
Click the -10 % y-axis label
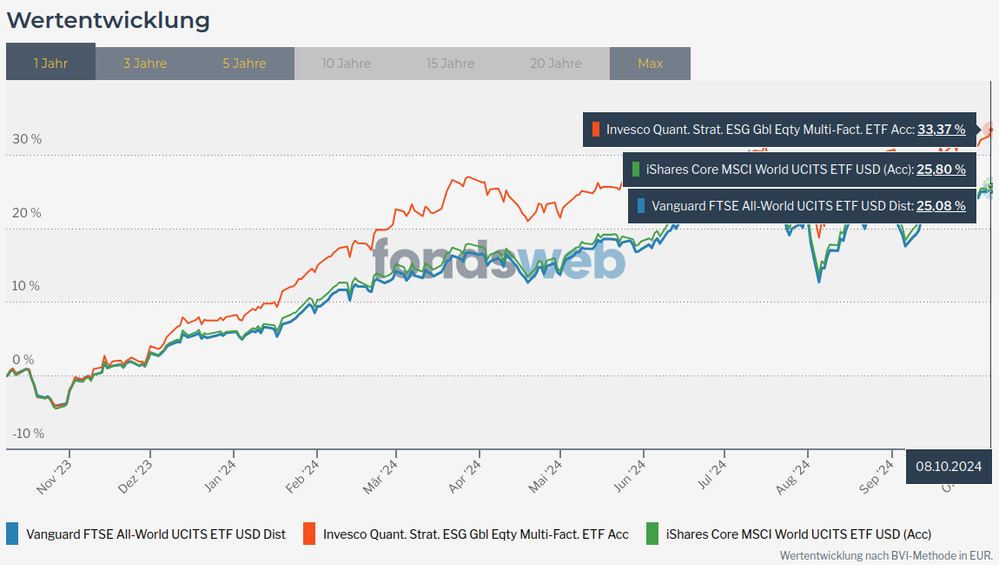(x=28, y=434)
